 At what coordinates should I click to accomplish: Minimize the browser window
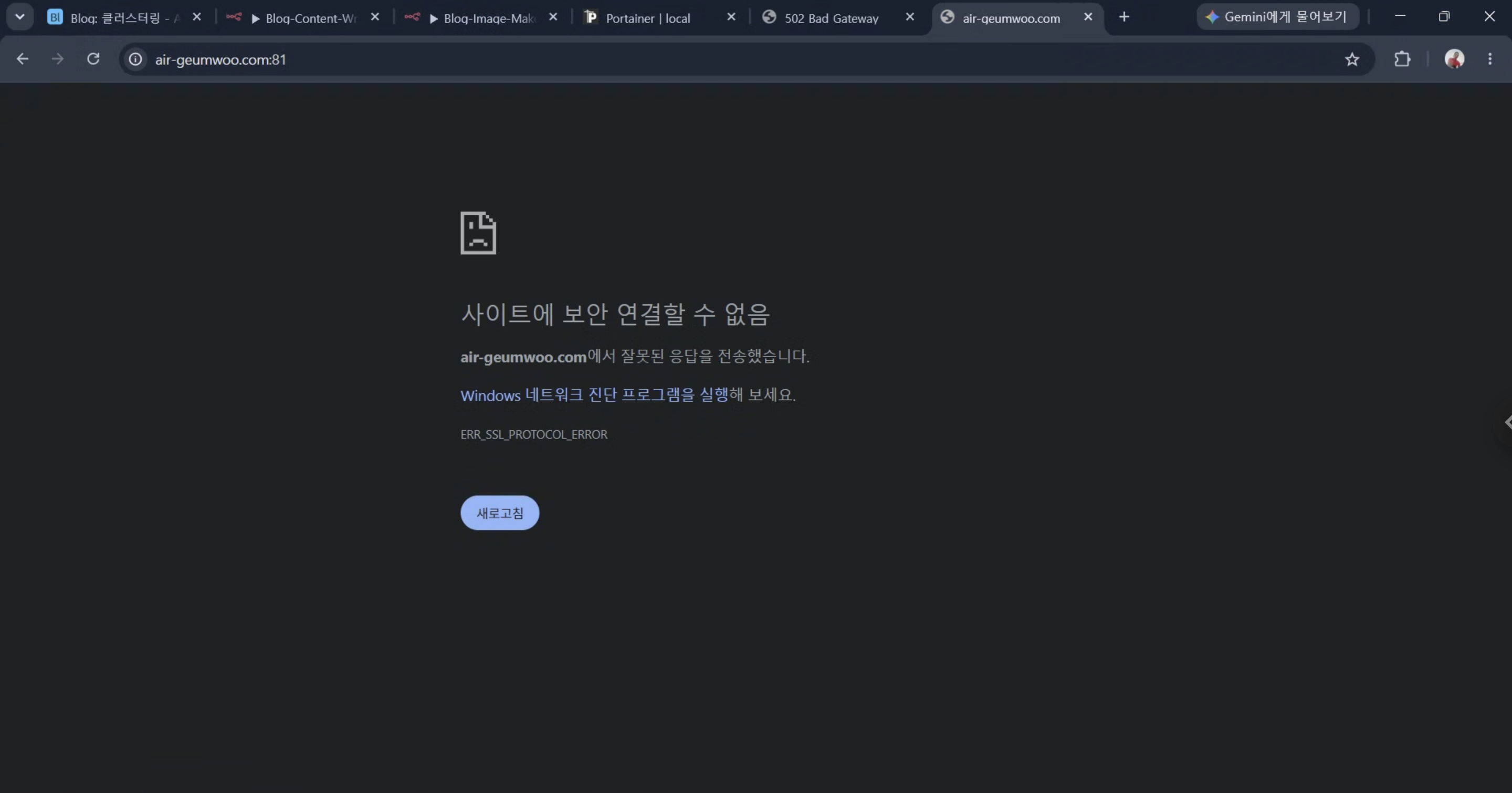pyautogui.click(x=1400, y=17)
